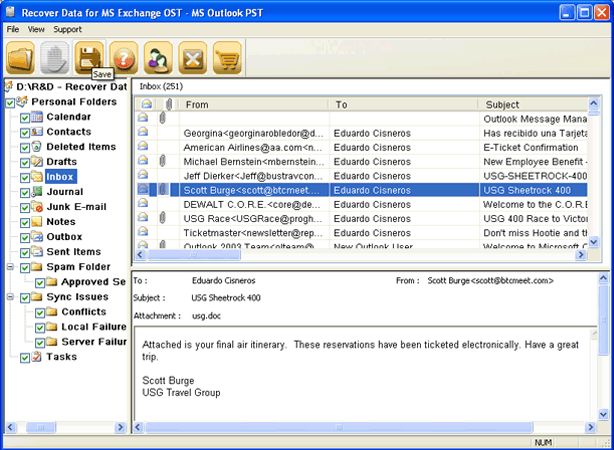Click message list scroll down arrow

point(594,242)
